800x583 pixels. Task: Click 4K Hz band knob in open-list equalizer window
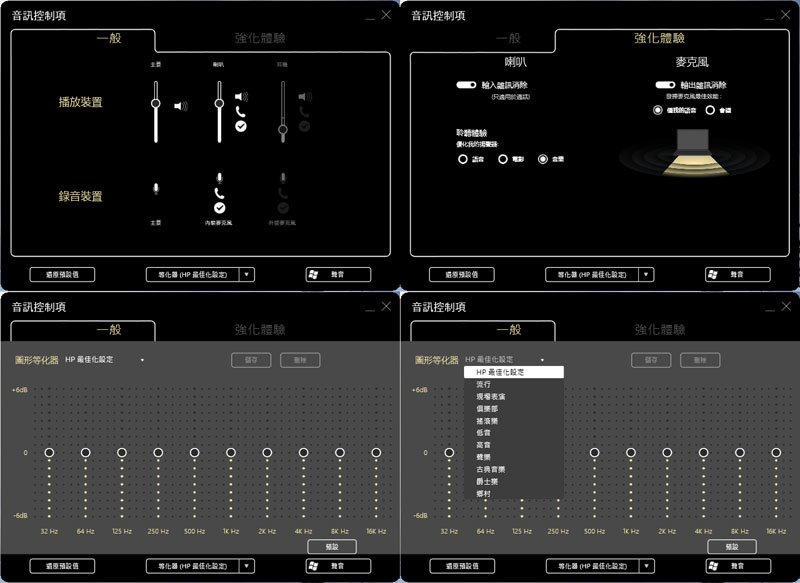coord(704,452)
